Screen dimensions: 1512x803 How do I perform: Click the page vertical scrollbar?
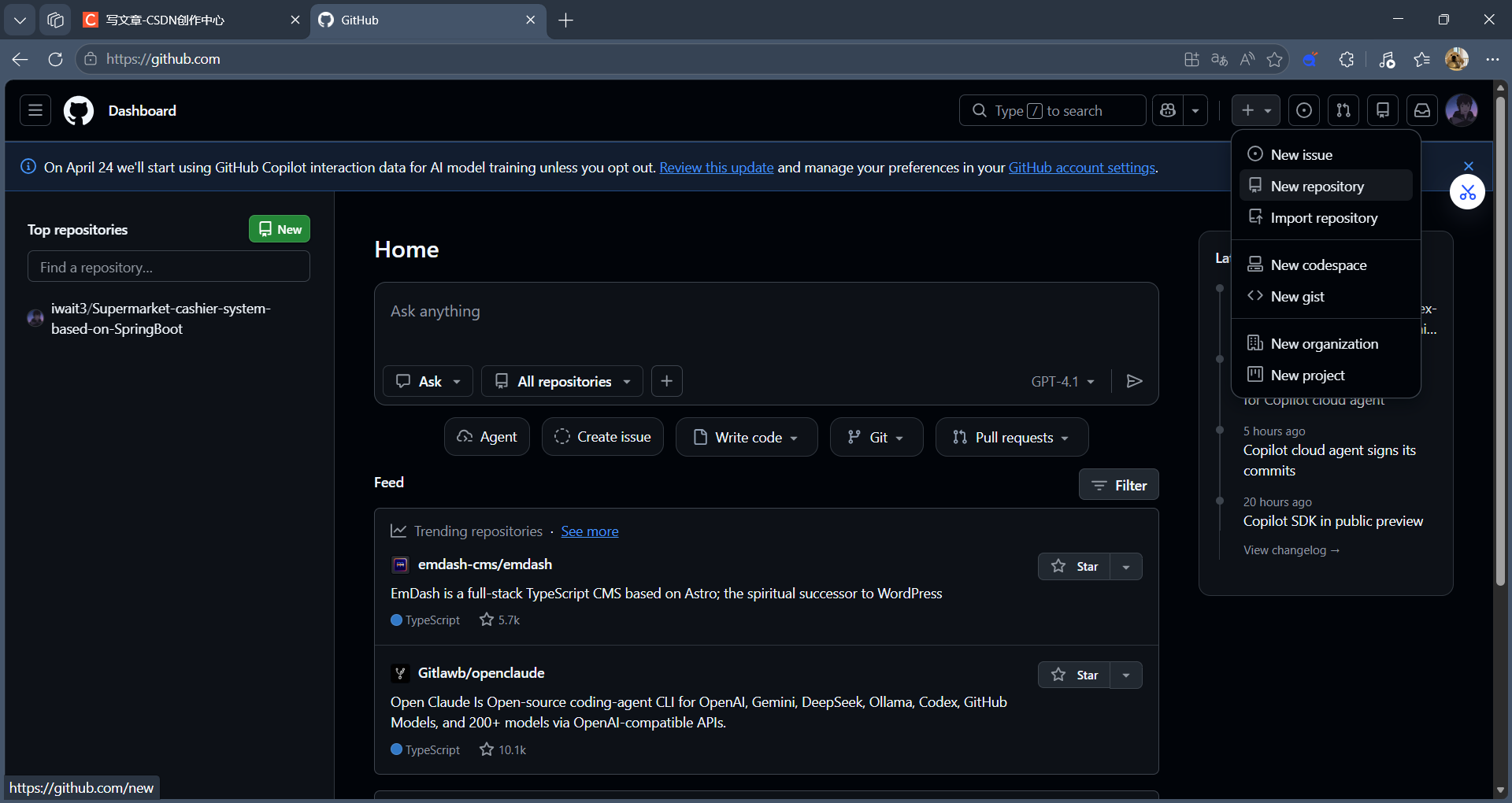(1500, 341)
